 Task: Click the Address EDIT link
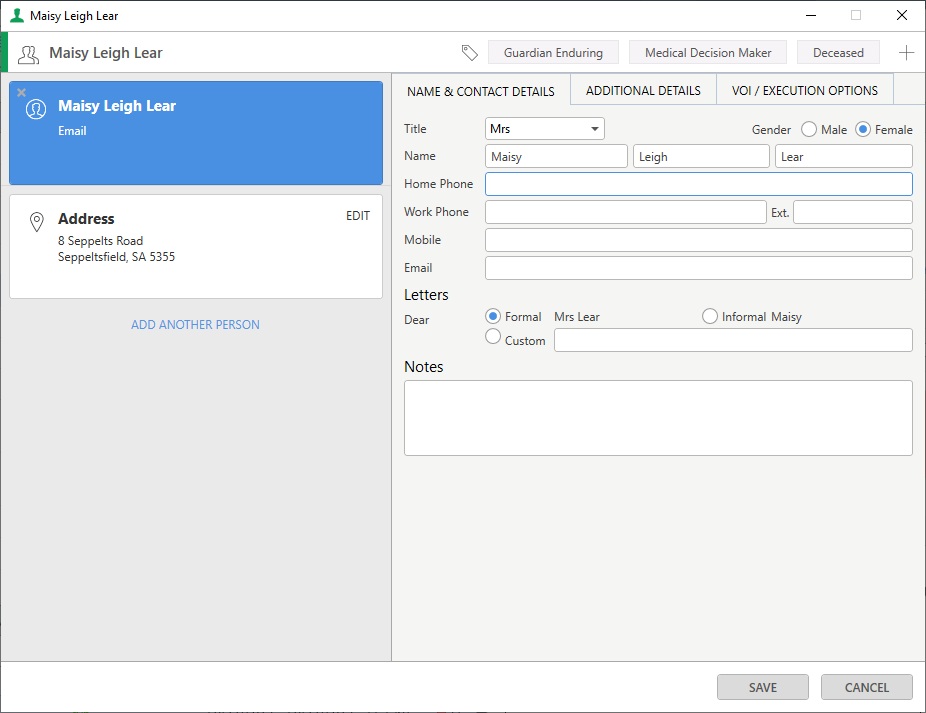tap(358, 216)
